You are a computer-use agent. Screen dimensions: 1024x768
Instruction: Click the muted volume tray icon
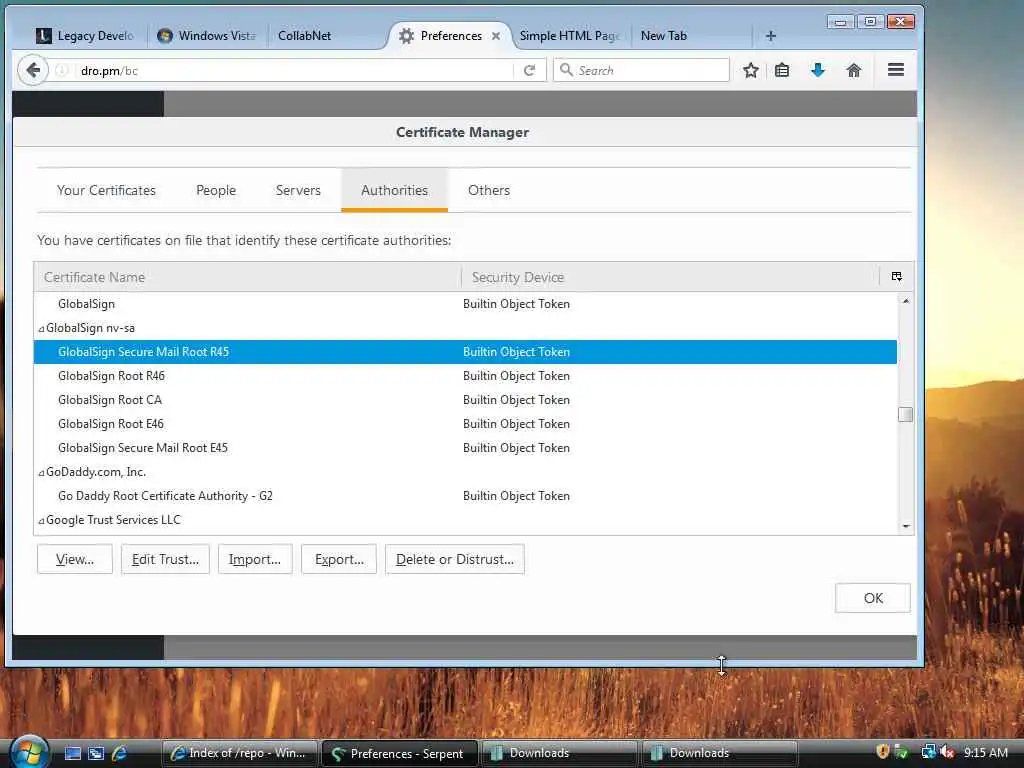[947, 752]
